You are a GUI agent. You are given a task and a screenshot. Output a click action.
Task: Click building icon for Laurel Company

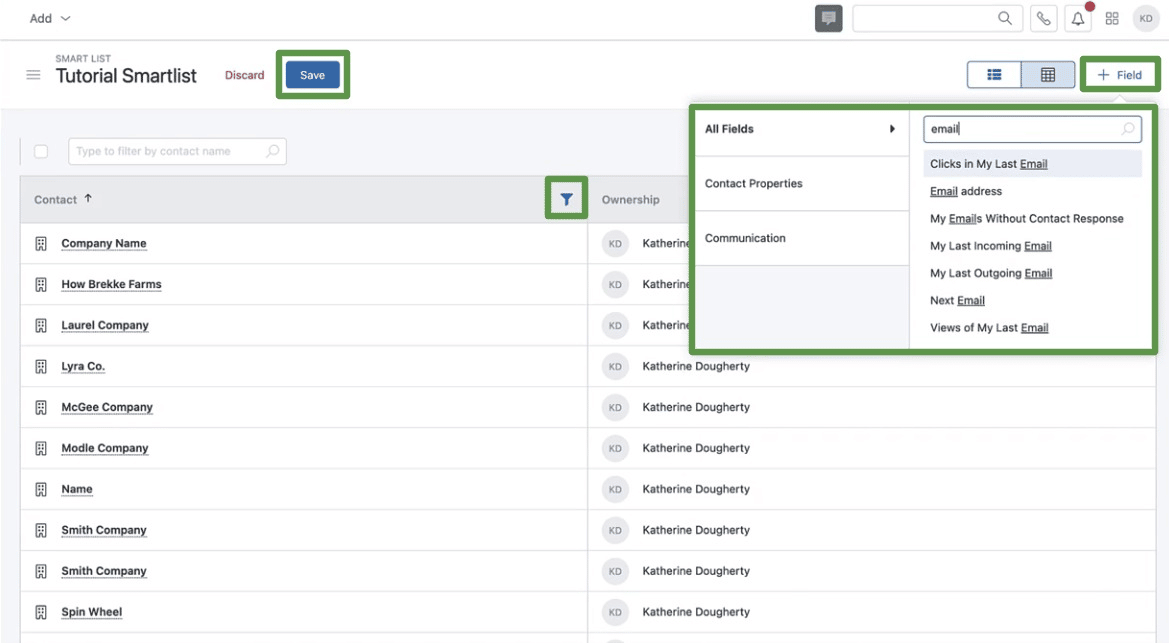[41, 325]
